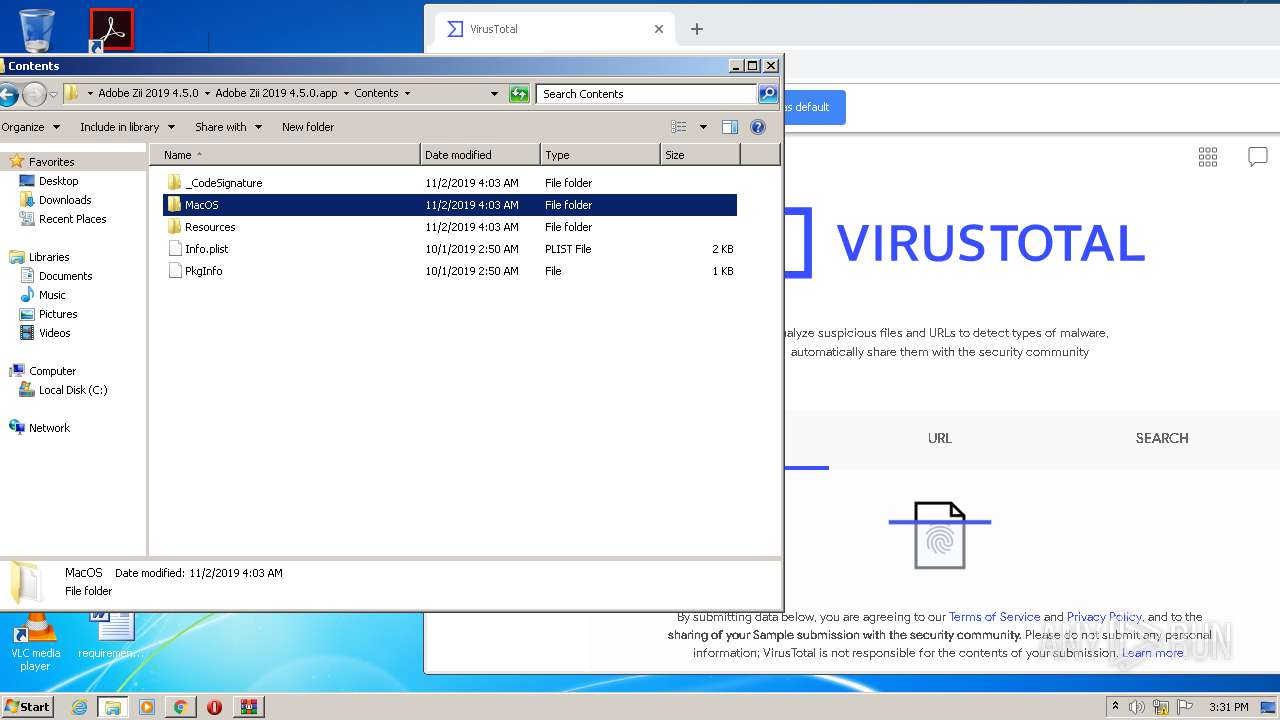The height and width of the screenshot is (720, 1280).
Task: Click the Explorer Back navigation arrow
Action: (x=7, y=95)
